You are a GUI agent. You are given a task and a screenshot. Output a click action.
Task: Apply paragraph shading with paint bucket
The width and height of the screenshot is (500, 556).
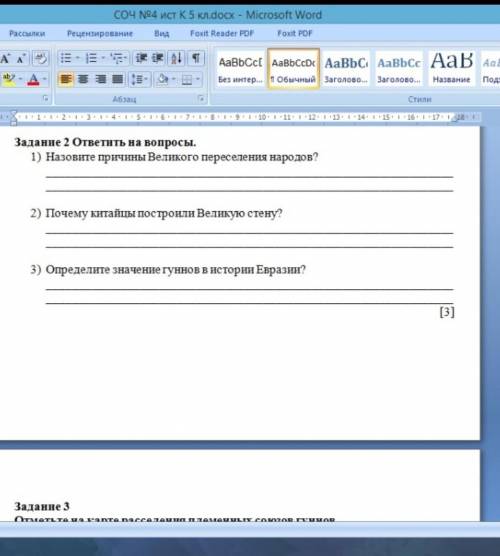tap(163, 79)
